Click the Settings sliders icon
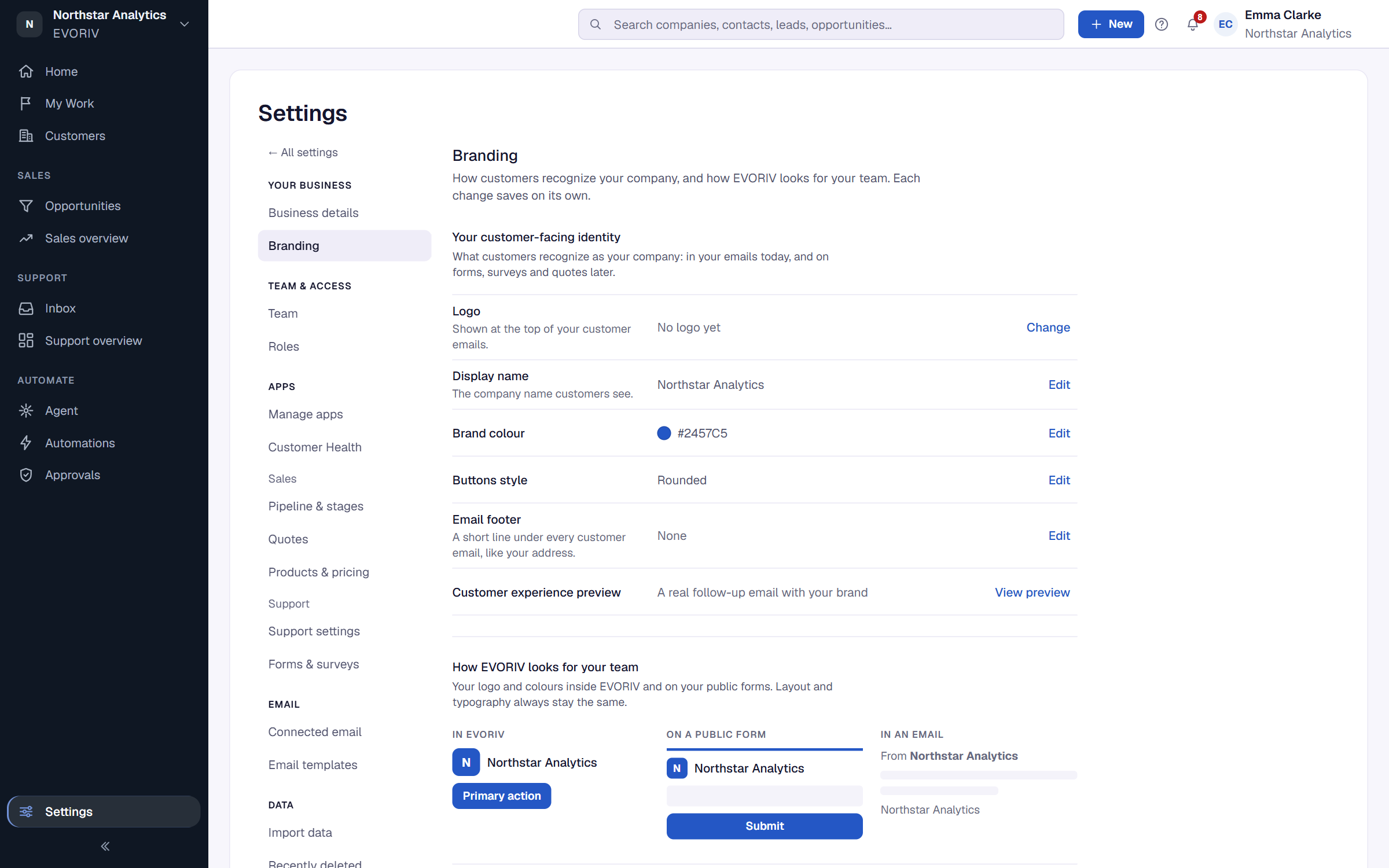This screenshot has height=868, width=1389. tap(26, 812)
